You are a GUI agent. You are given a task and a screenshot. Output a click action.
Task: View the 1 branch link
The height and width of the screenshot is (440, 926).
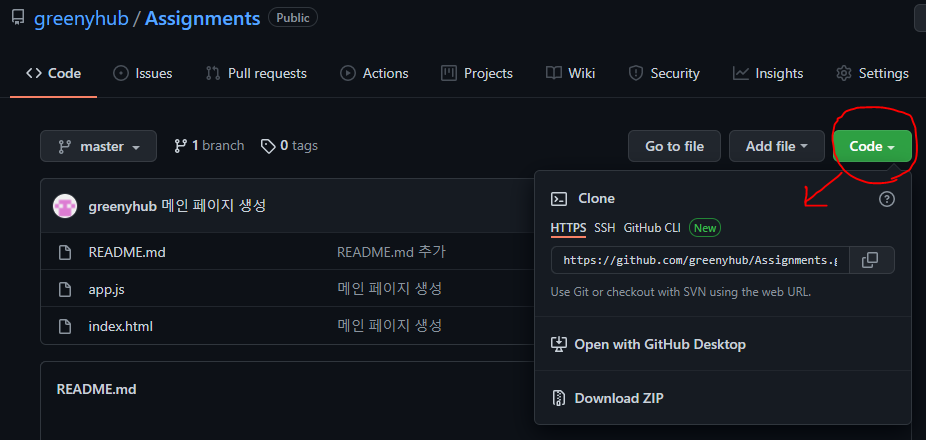pyautogui.click(x=208, y=146)
